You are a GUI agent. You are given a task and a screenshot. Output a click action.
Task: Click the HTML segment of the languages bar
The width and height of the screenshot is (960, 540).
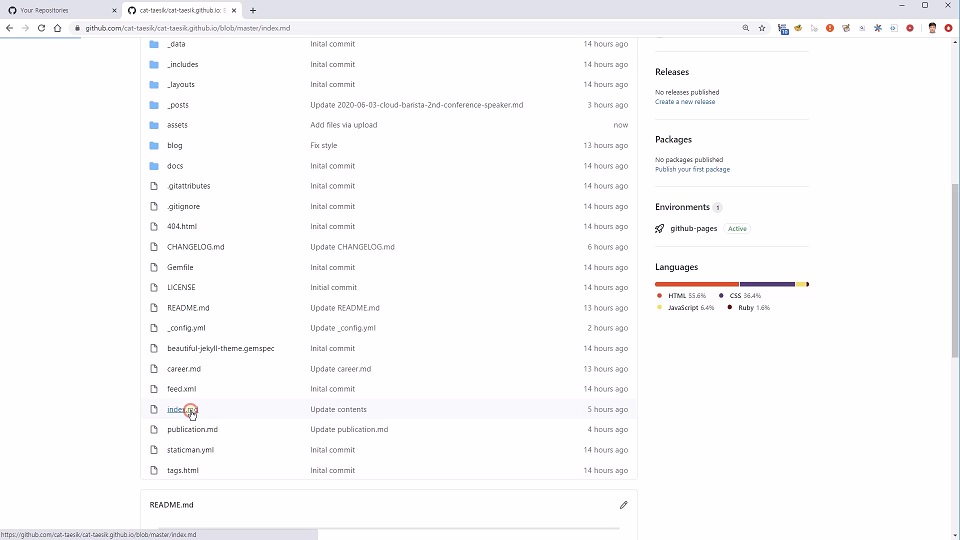[697, 284]
